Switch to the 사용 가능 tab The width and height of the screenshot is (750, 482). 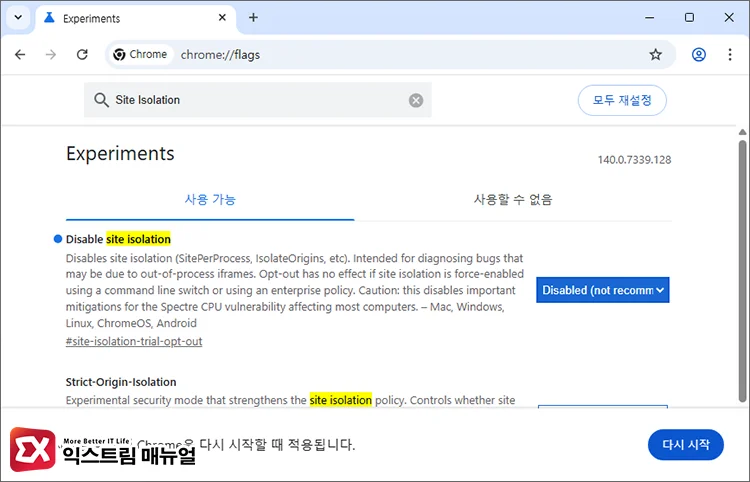point(210,199)
